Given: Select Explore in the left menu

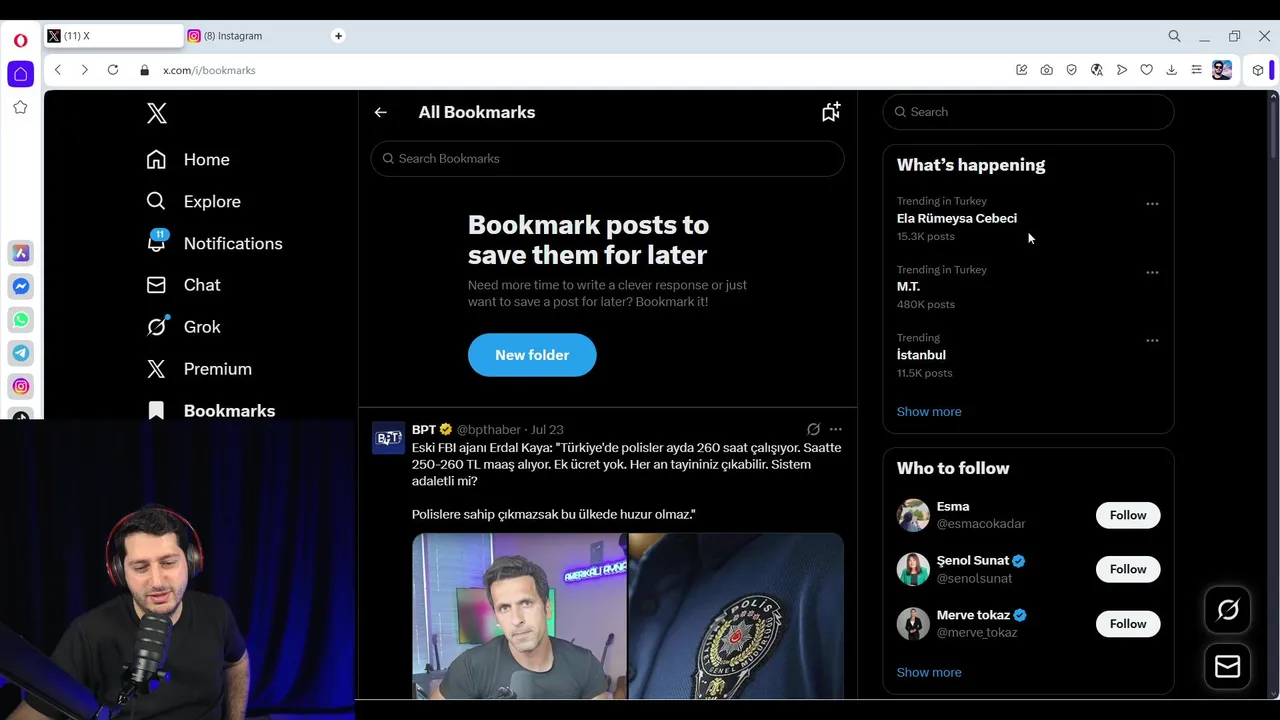Looking at the screenshot, I should [x=211, y=201].
